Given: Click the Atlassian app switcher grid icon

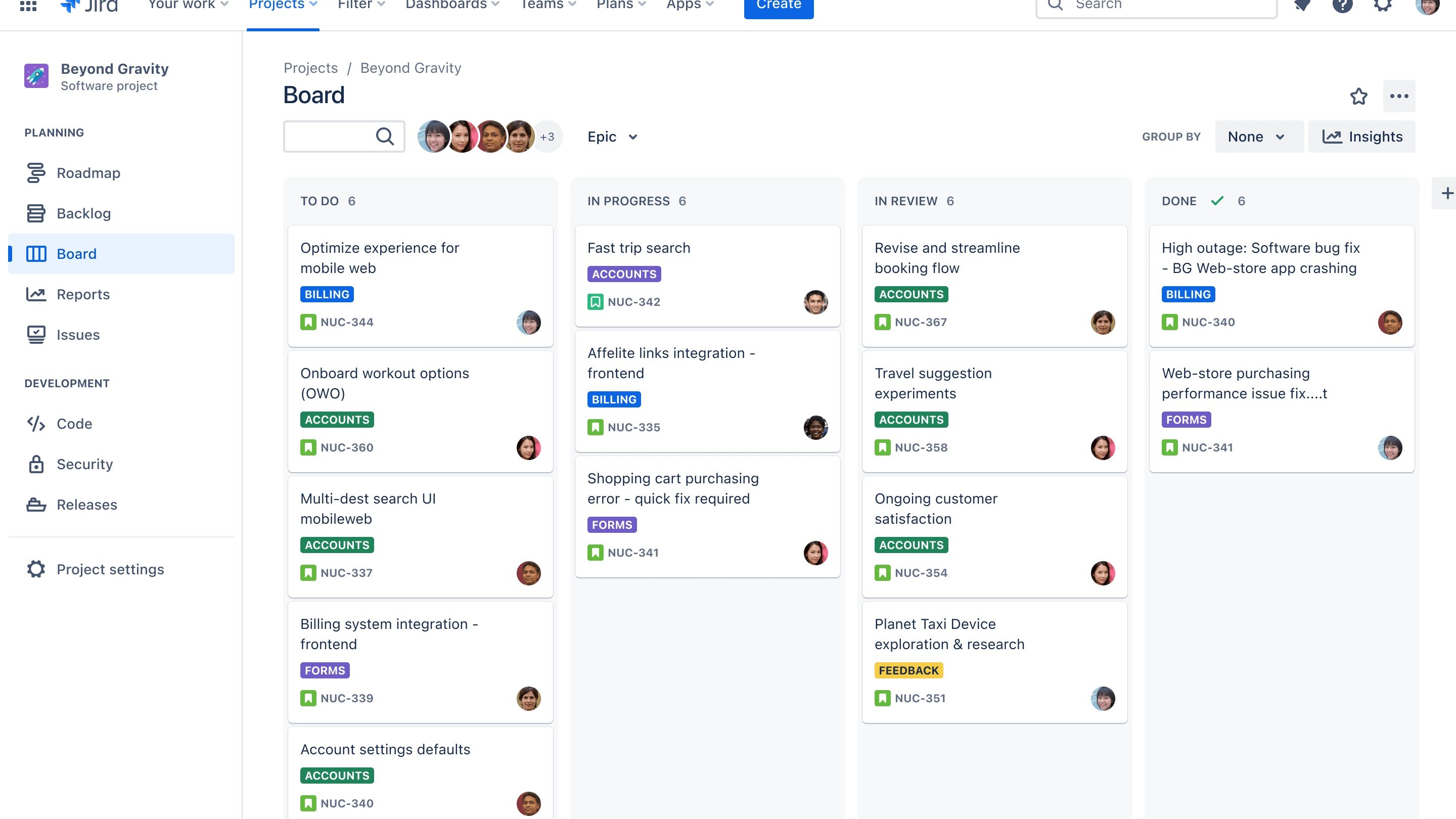Looking at the screenshot, I should pos(29,6).
